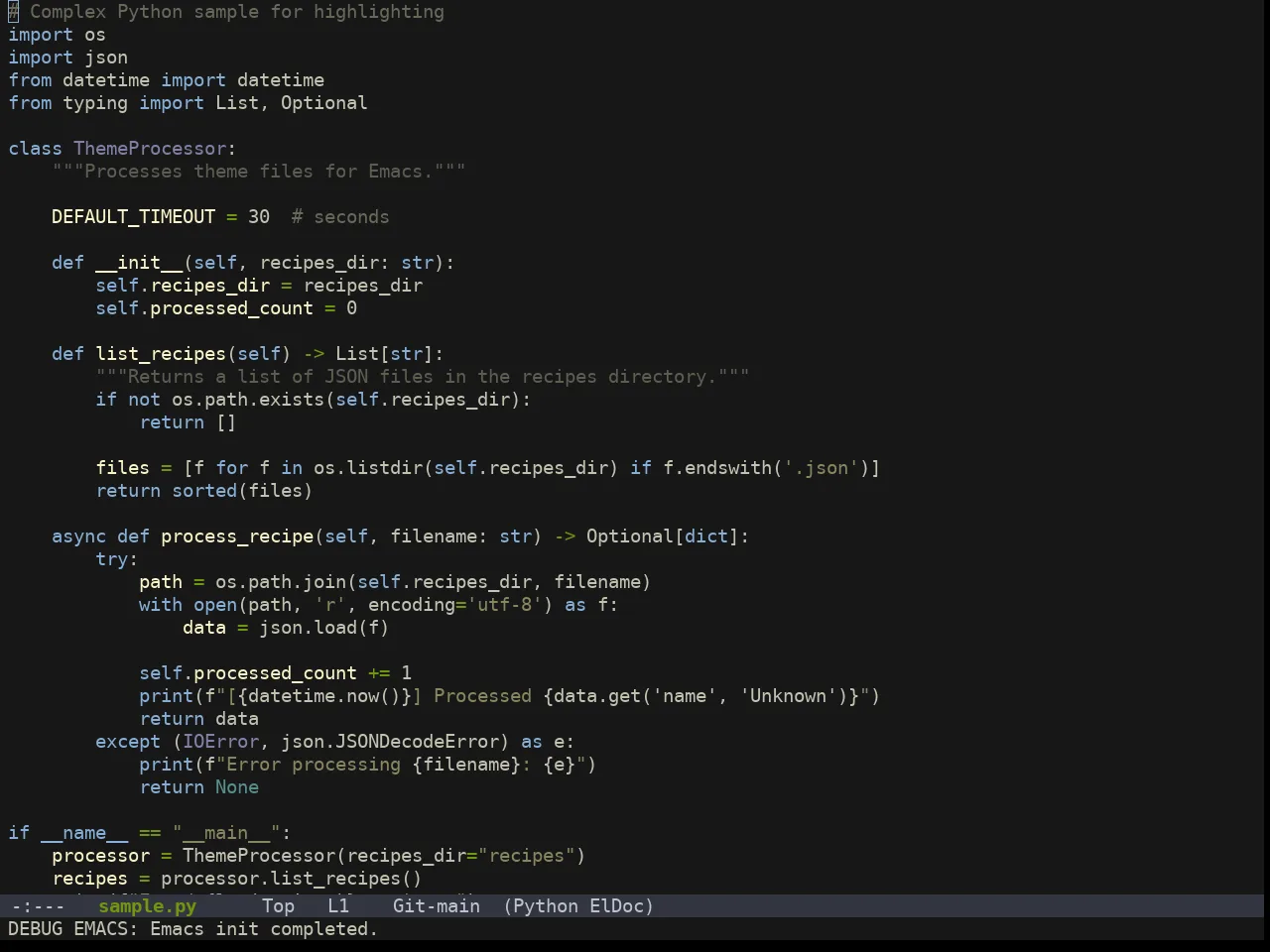Click L1 line number indicator
This screenshot has height=952, width=1270.
[x=338, y=906]
